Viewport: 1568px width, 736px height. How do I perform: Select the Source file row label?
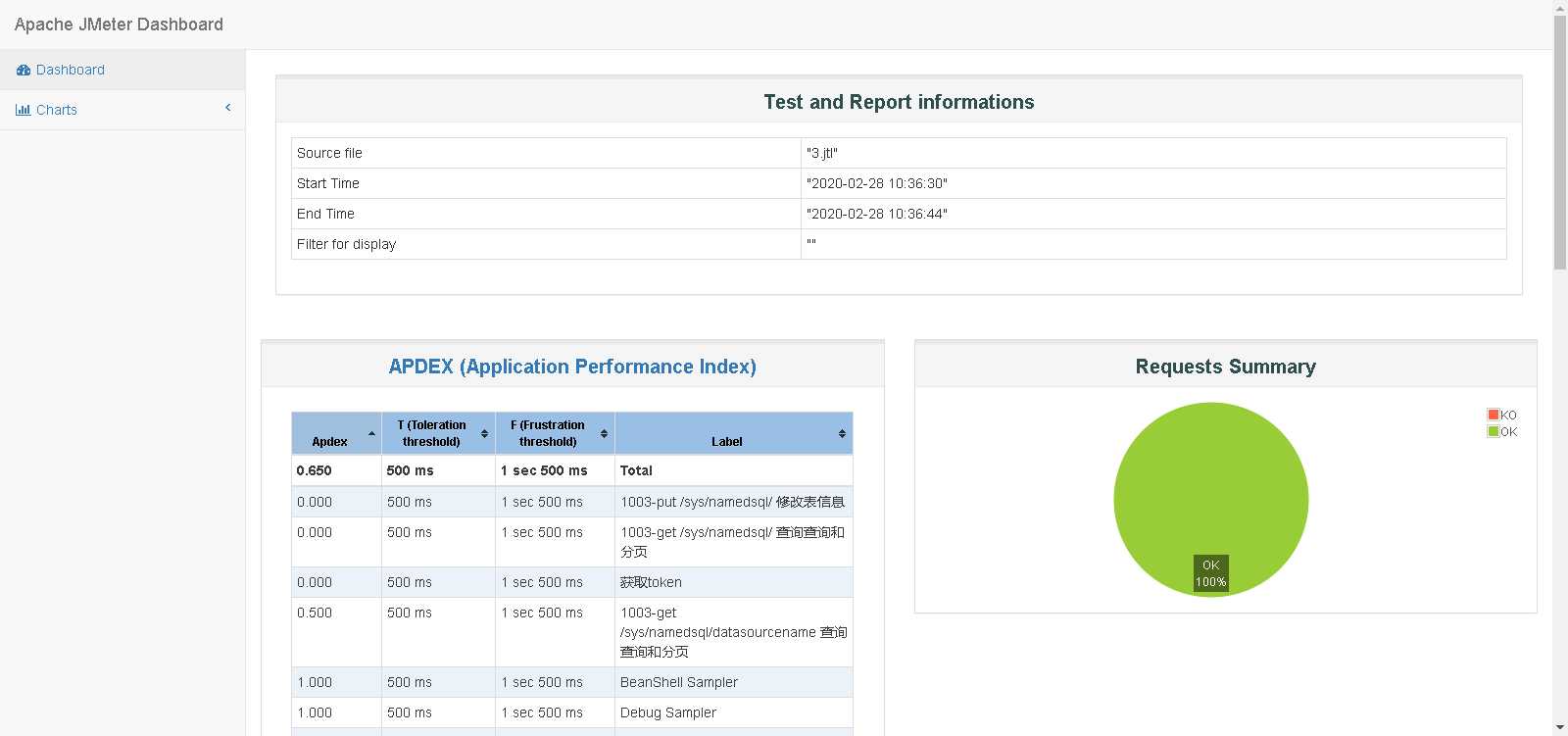point(329,153)
